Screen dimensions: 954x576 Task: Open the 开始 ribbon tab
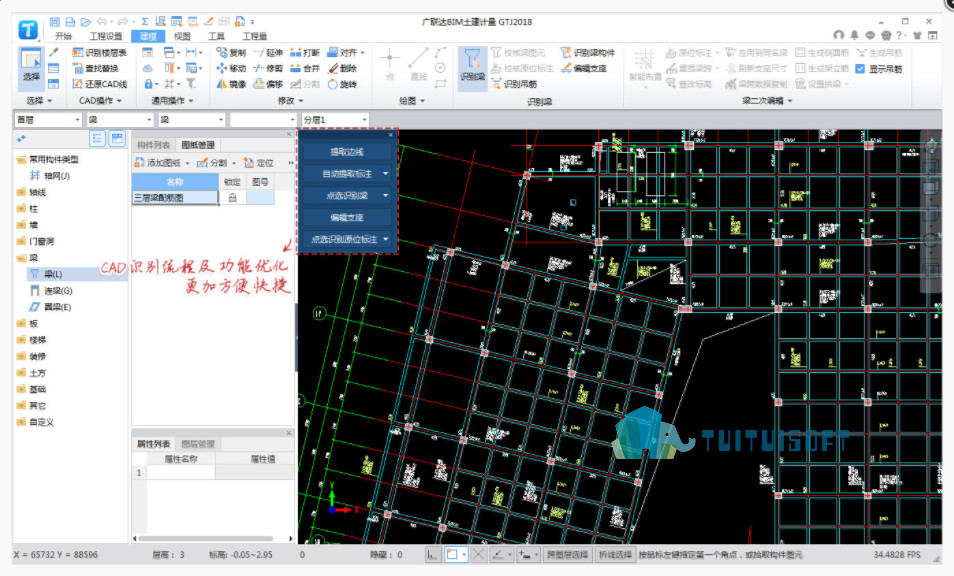(63, 36)
